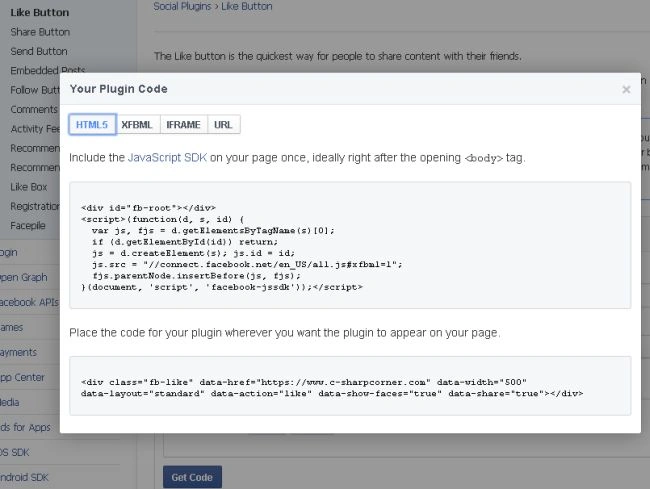Image resolution: width=650 pixels, height=489 pixels.
Task: Go to Share Button page
Action: 40,32
